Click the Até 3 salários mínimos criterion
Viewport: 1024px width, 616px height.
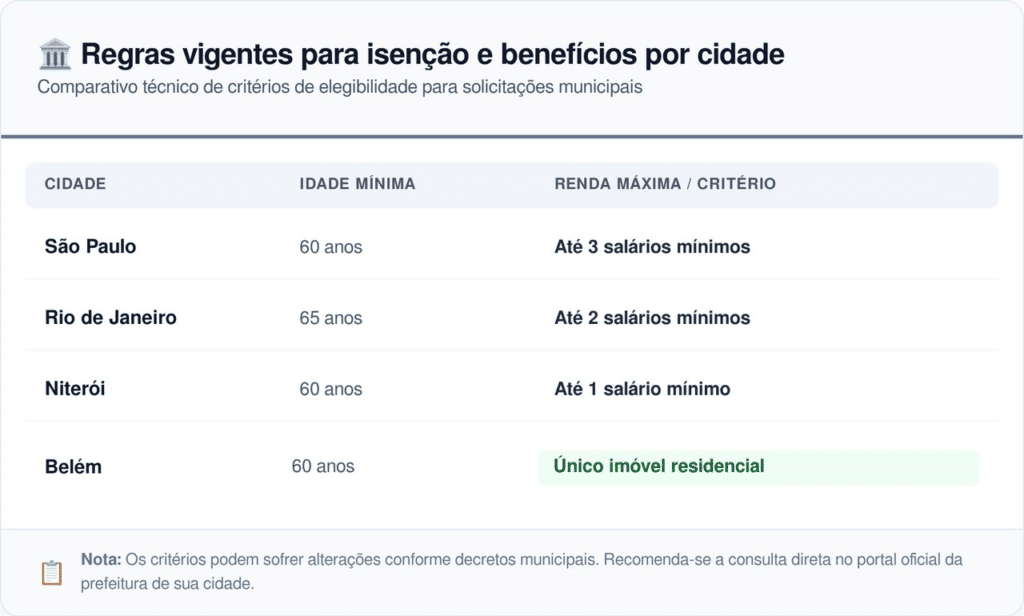(x=652, y=246)
